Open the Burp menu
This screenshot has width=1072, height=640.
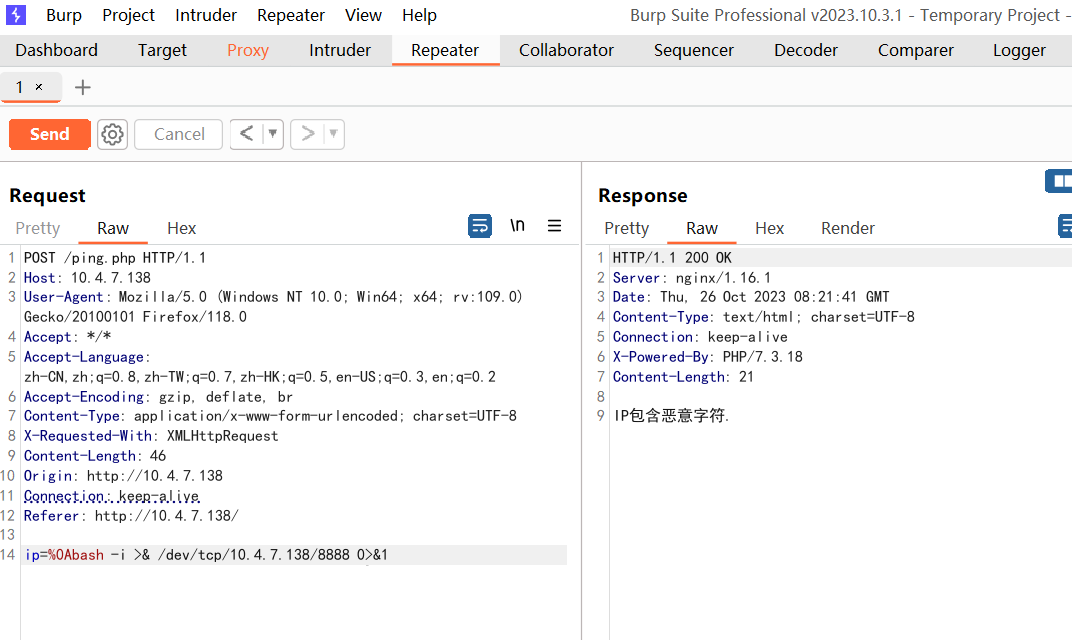64,15
